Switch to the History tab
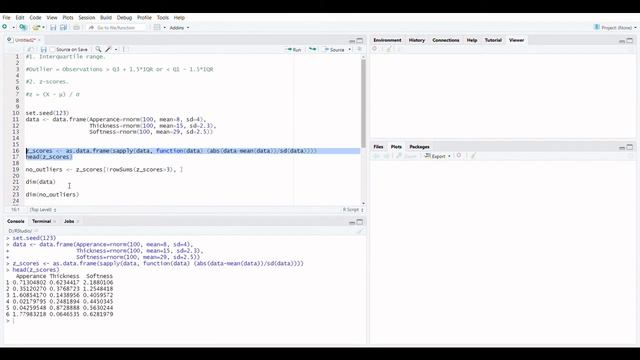 [x=417, y=40]
